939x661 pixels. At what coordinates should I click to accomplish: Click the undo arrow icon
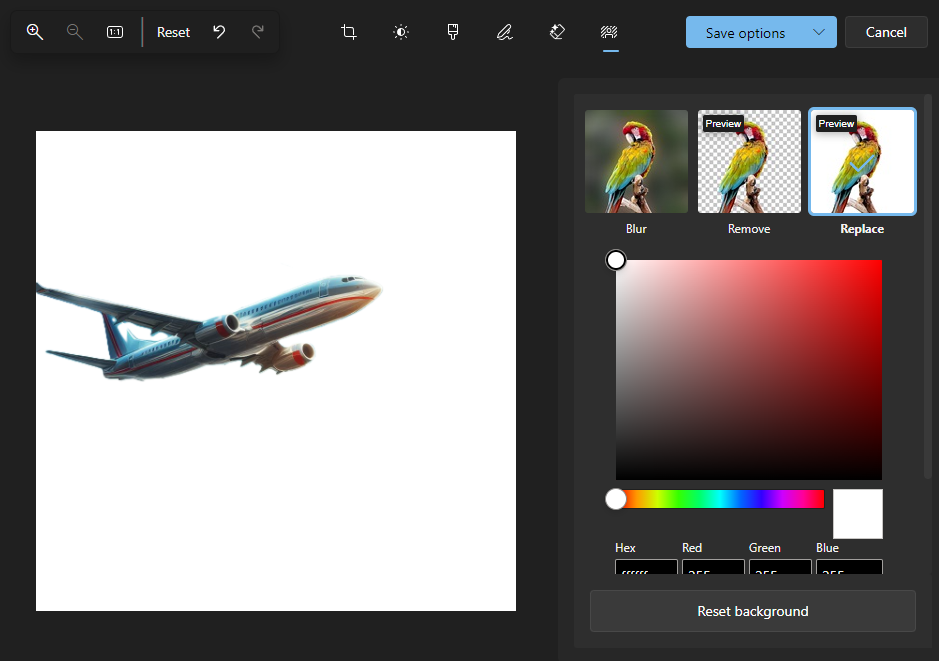coord(219,32)
